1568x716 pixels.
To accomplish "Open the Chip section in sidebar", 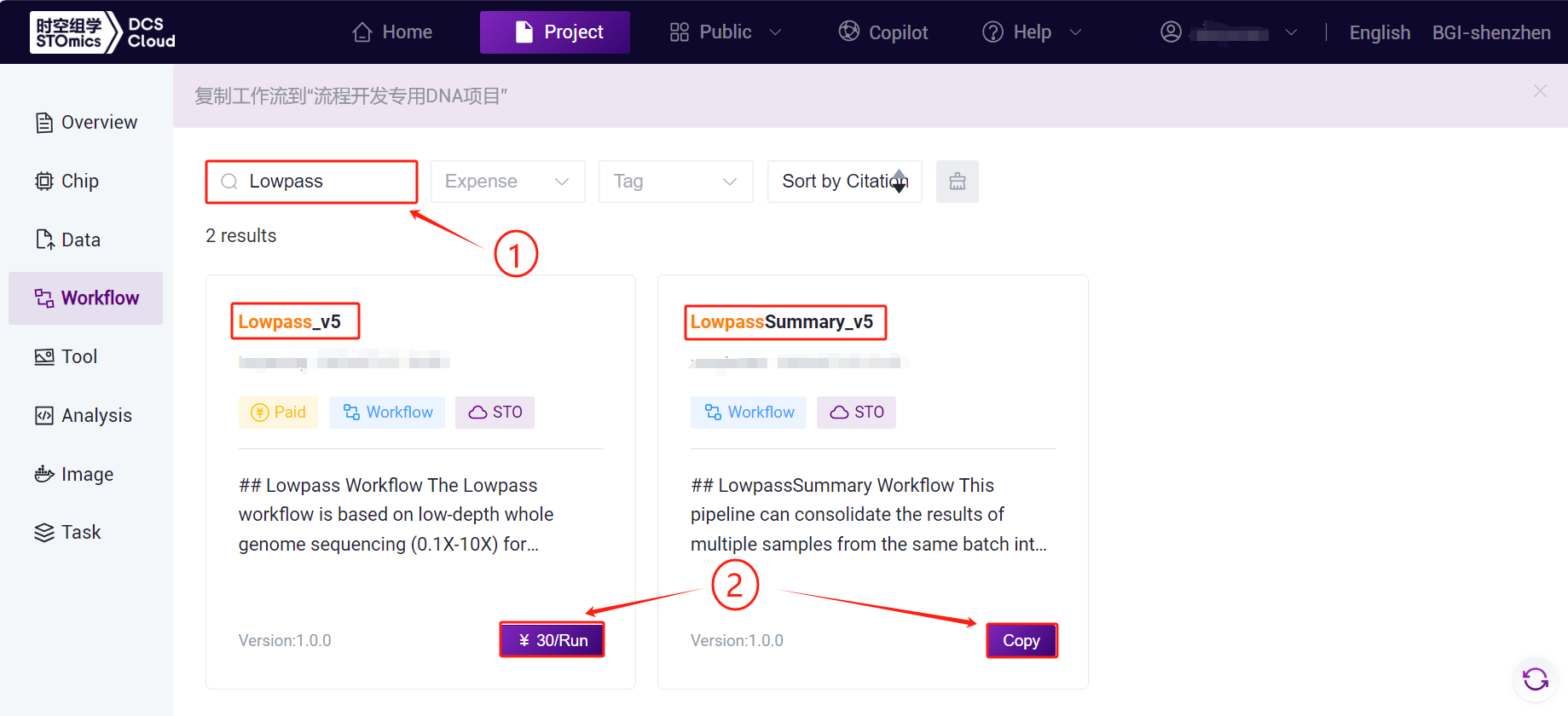I will 80,181.
